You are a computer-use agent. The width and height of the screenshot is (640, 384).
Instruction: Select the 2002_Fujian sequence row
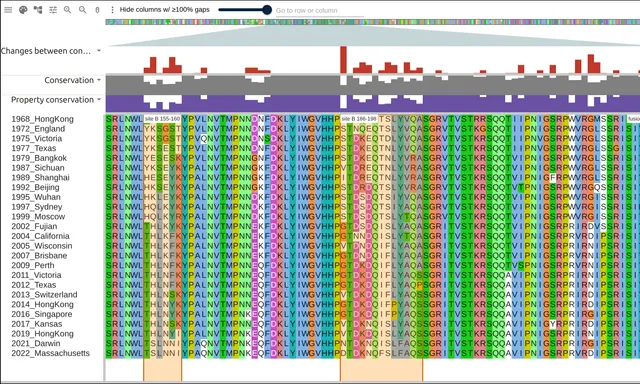click(34, 226)
